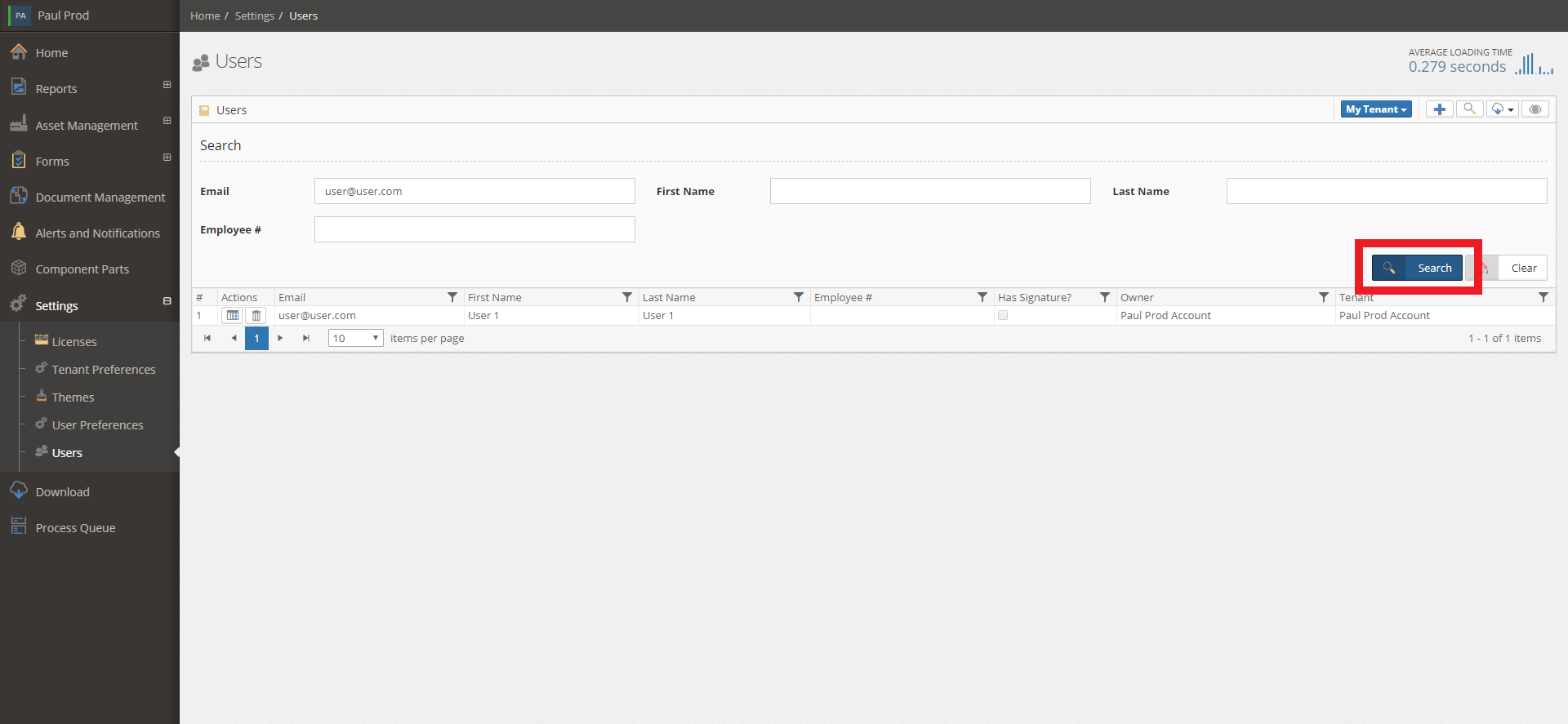Collapse the Settings menu
This screenshot has width=1568, height=724.
click(167, 301)
